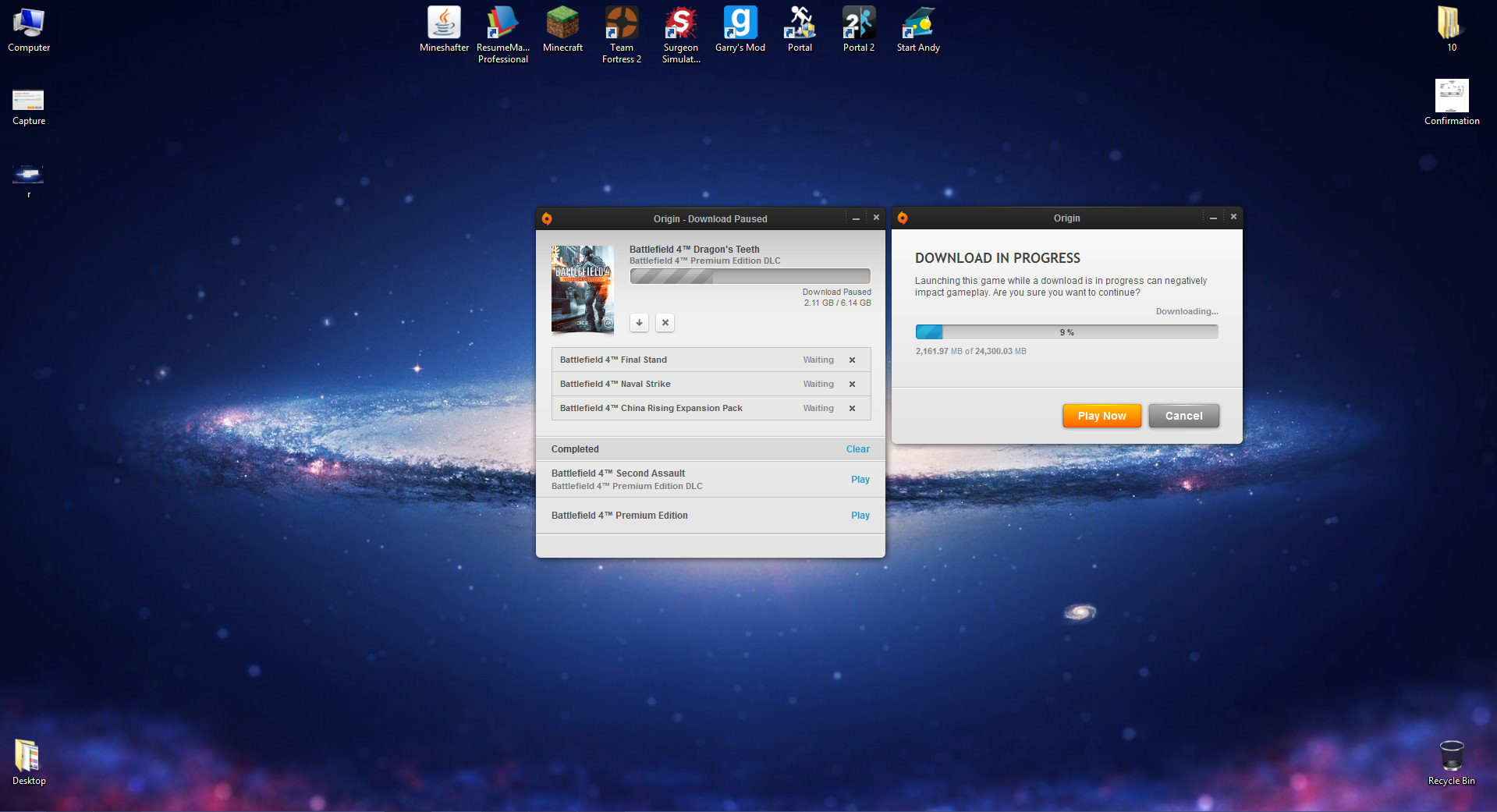1497x812 pixels.
Task: Select the Battlefield 4 Final Stand queue row
Action: click(711, 360)
